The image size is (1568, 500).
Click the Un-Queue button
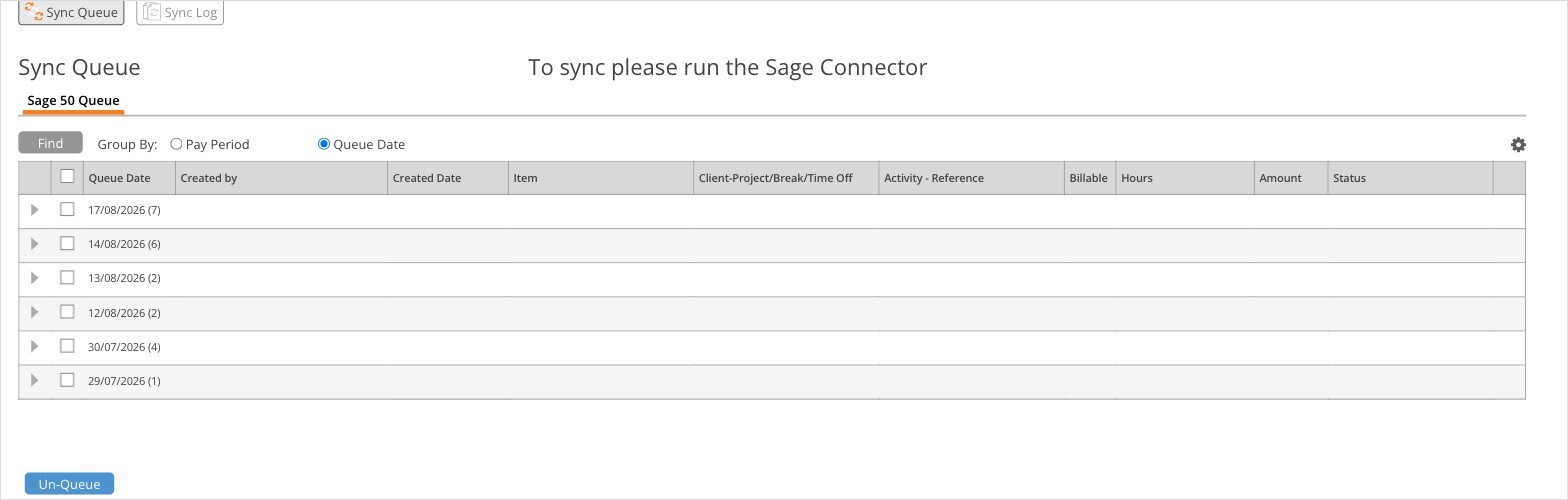pyautogui.click(x=69, y=484)
